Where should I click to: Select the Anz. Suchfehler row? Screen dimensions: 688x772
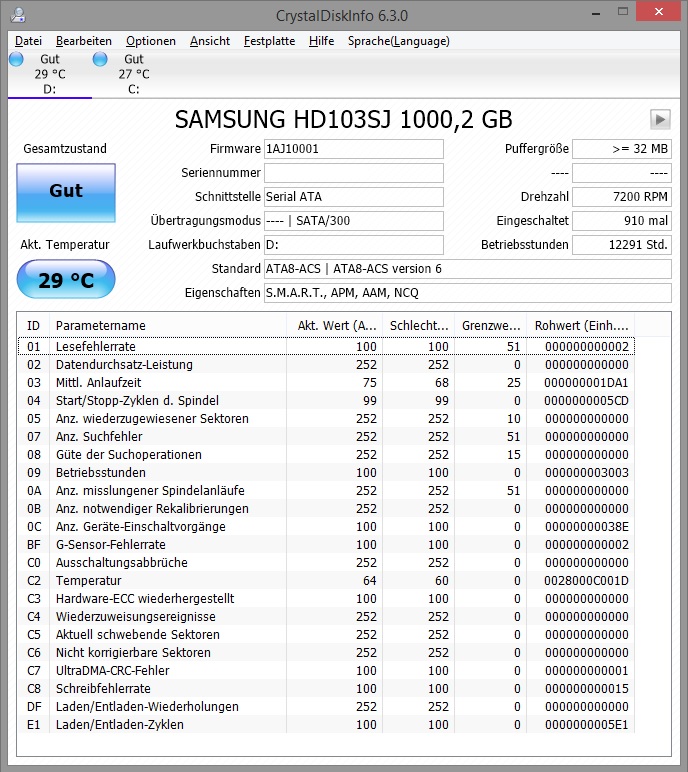[327, 437]
